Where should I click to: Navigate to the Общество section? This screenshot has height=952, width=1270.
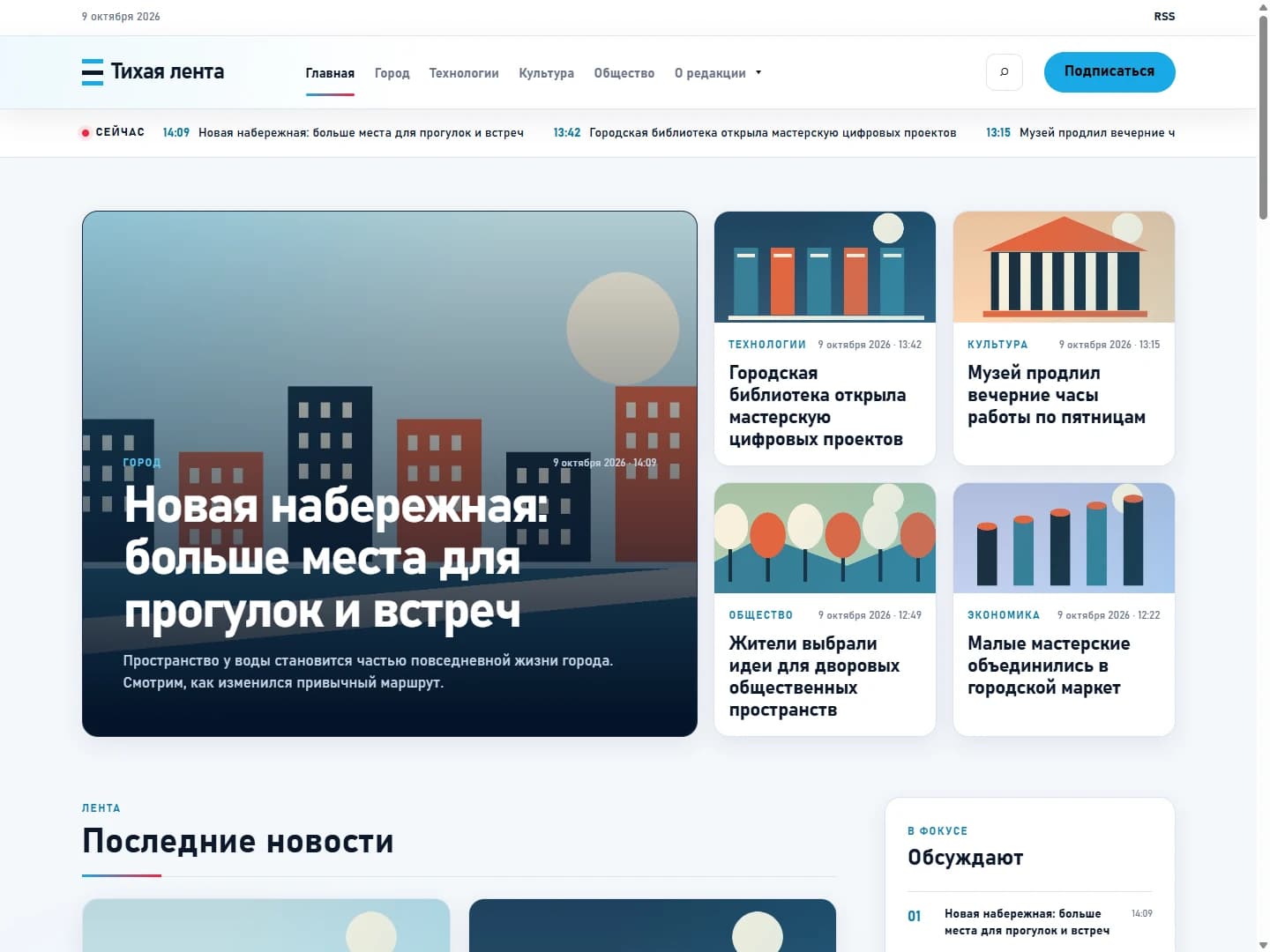[x=624, y=73]
